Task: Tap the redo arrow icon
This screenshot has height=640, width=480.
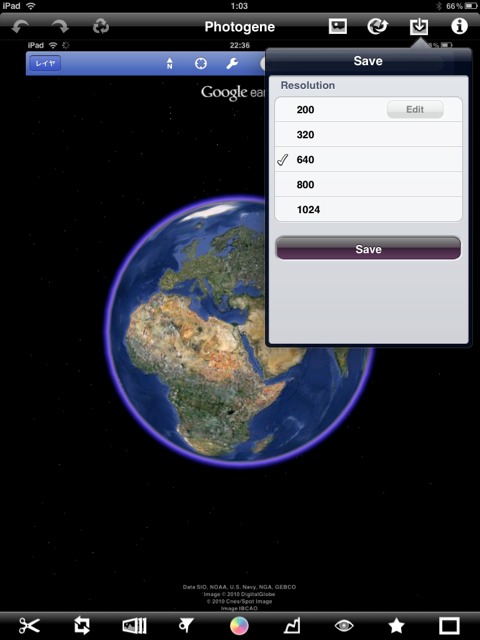Action: click(60, 27)
